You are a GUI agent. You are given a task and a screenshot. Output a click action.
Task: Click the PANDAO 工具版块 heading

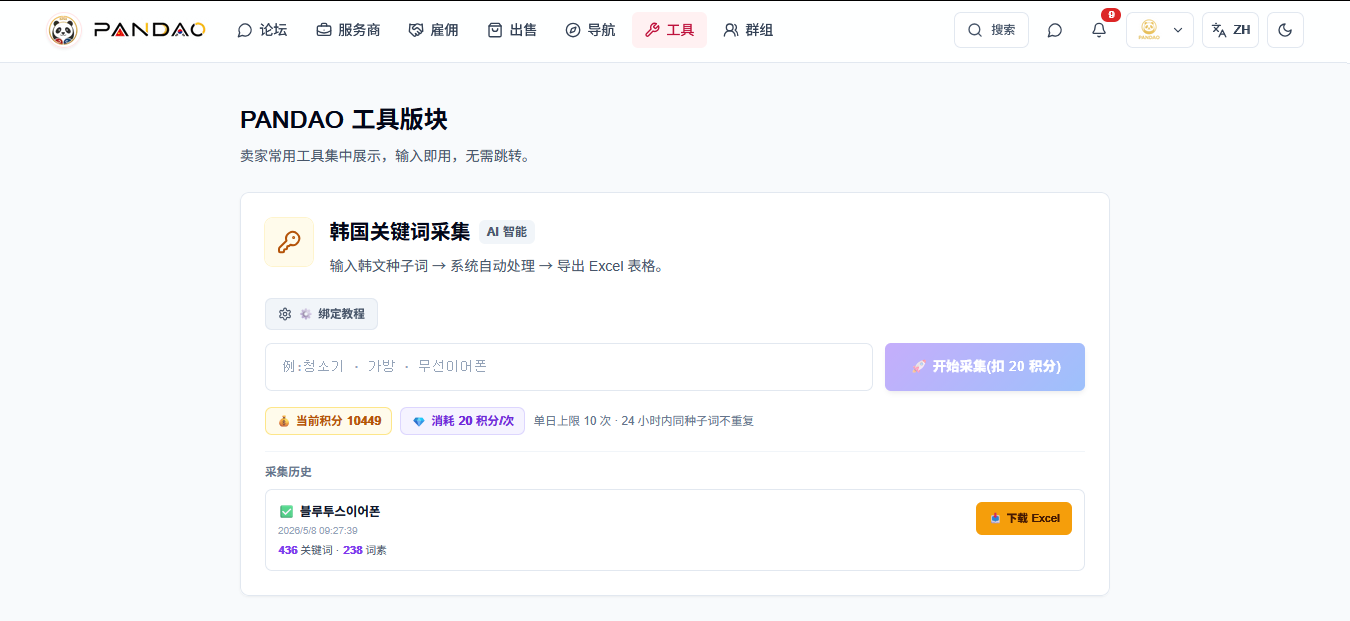tap(344, 120)
